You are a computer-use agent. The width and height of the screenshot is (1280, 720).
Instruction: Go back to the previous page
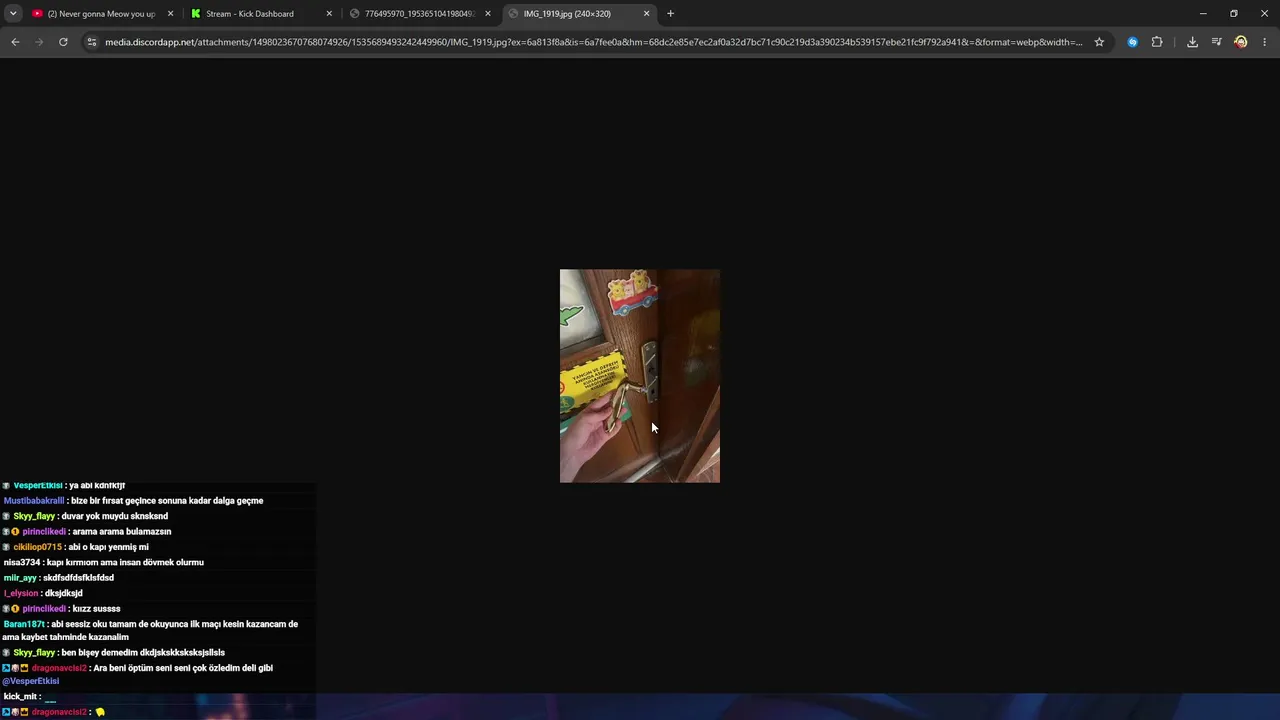coord(15,42)
